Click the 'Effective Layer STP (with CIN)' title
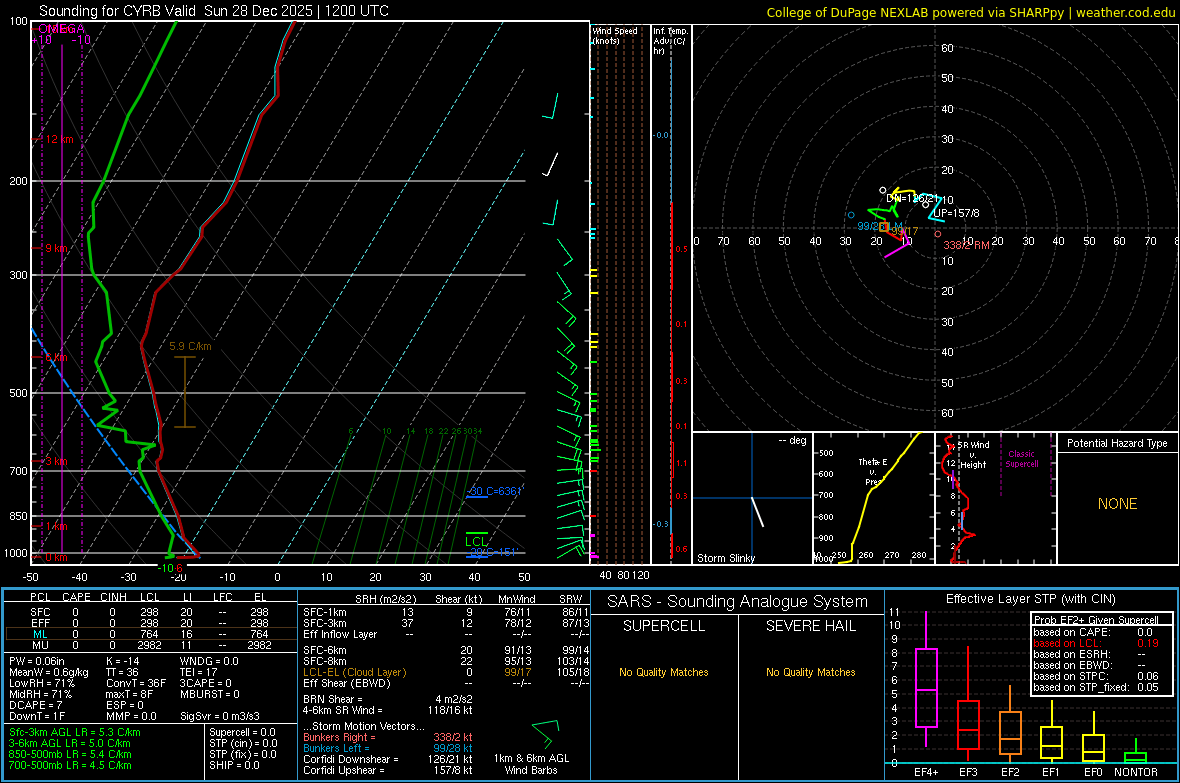The width and height of the screenshot is (1180, 783). [1030, 599]
